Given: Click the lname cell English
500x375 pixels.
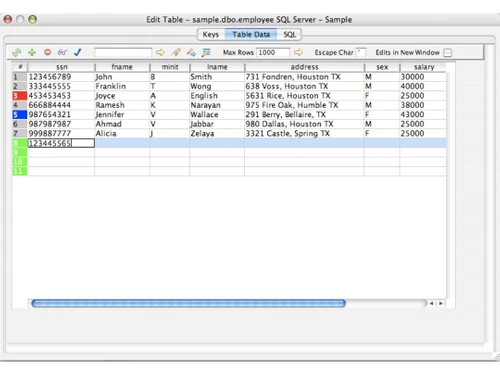Looking at the screenshot, I should [x=217, y=96].
